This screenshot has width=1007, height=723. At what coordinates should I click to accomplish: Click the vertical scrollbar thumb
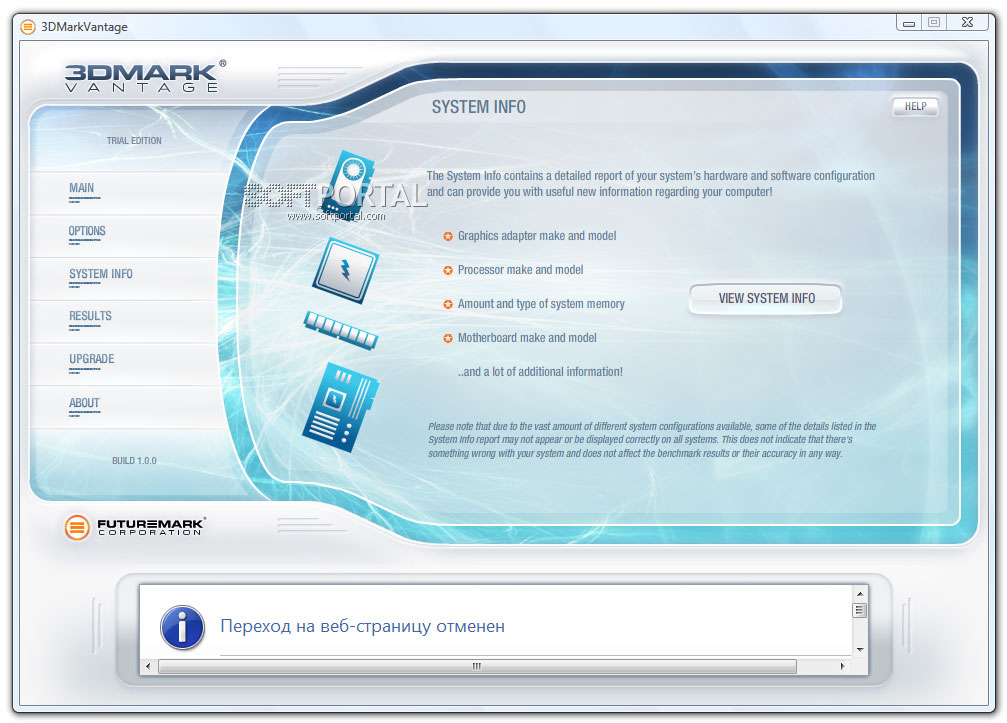(860, 610)
